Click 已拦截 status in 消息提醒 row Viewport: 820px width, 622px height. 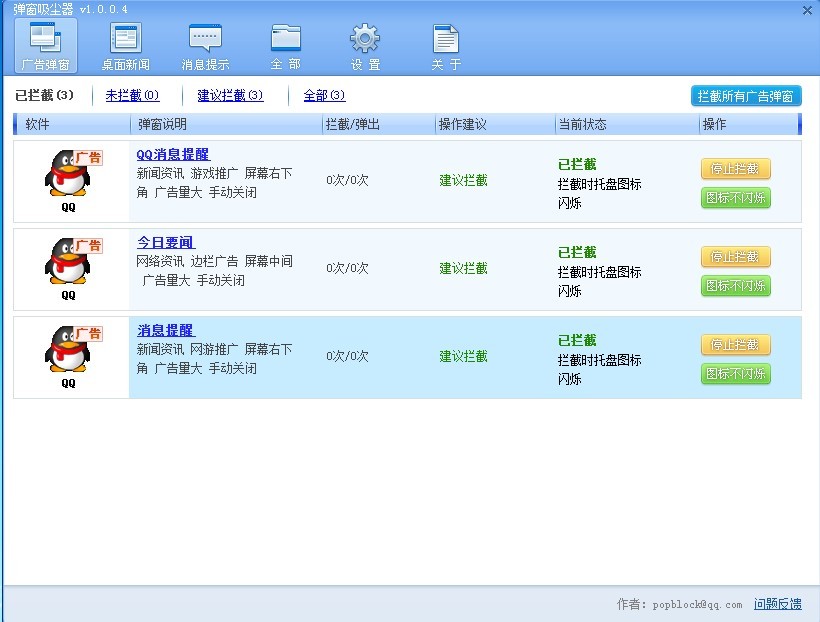[x=577, y=340]
